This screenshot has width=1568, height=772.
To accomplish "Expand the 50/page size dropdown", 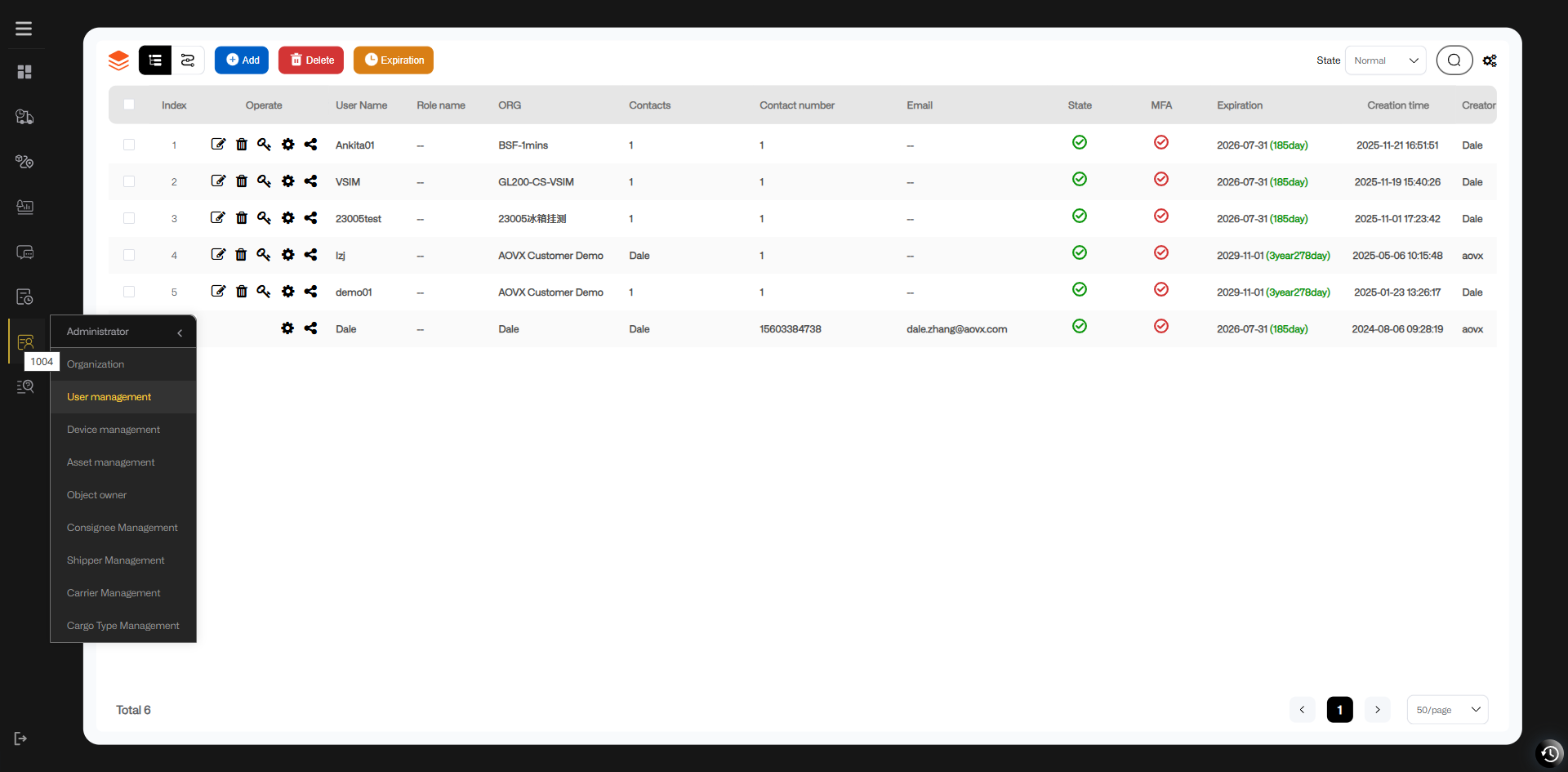I will pos(1447,710).
